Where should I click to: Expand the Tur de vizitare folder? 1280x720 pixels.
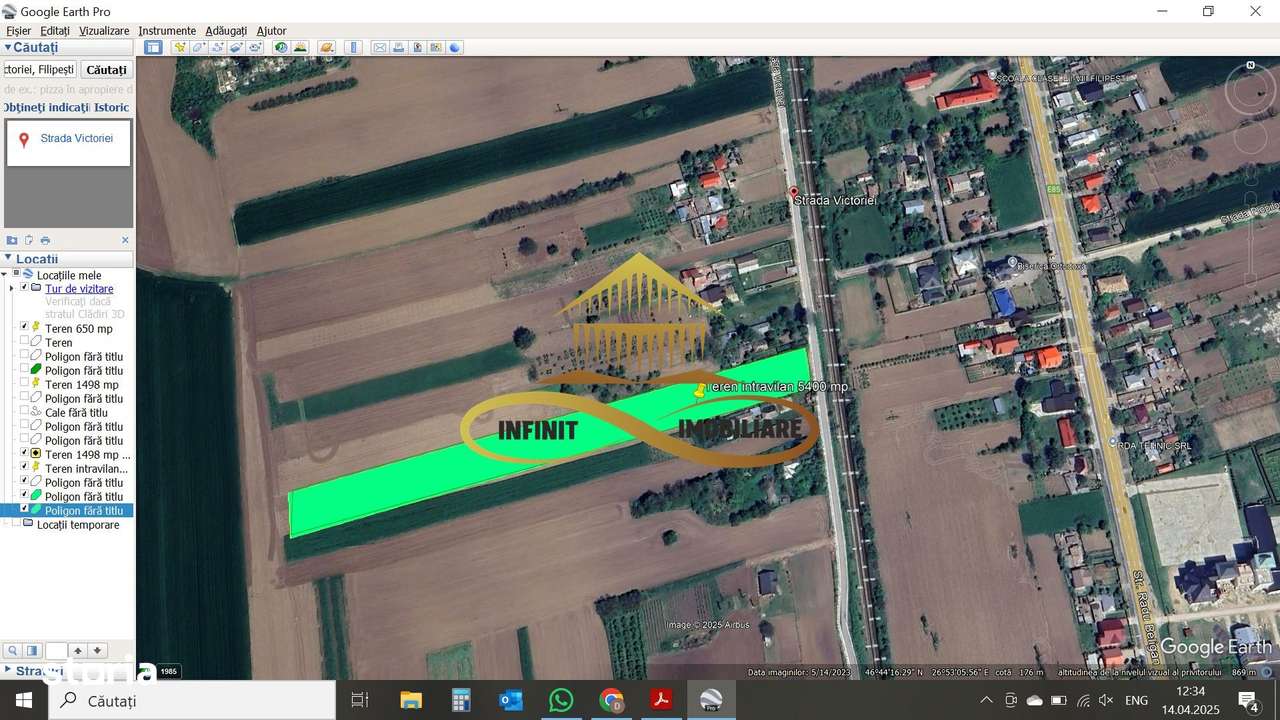pyautogui.click(x=11, y=288)
